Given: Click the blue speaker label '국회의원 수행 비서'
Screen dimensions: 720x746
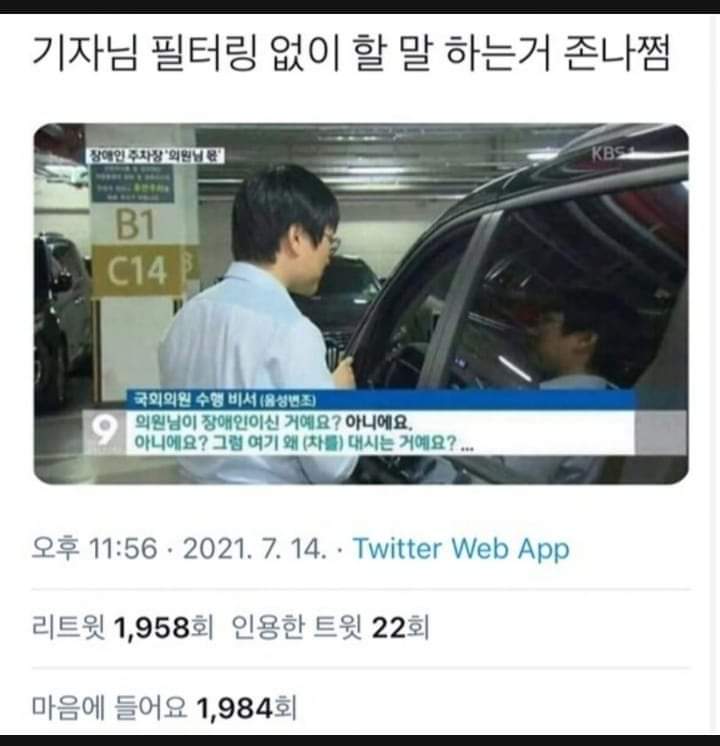Looking at the screenshot, I should (224, 400).
